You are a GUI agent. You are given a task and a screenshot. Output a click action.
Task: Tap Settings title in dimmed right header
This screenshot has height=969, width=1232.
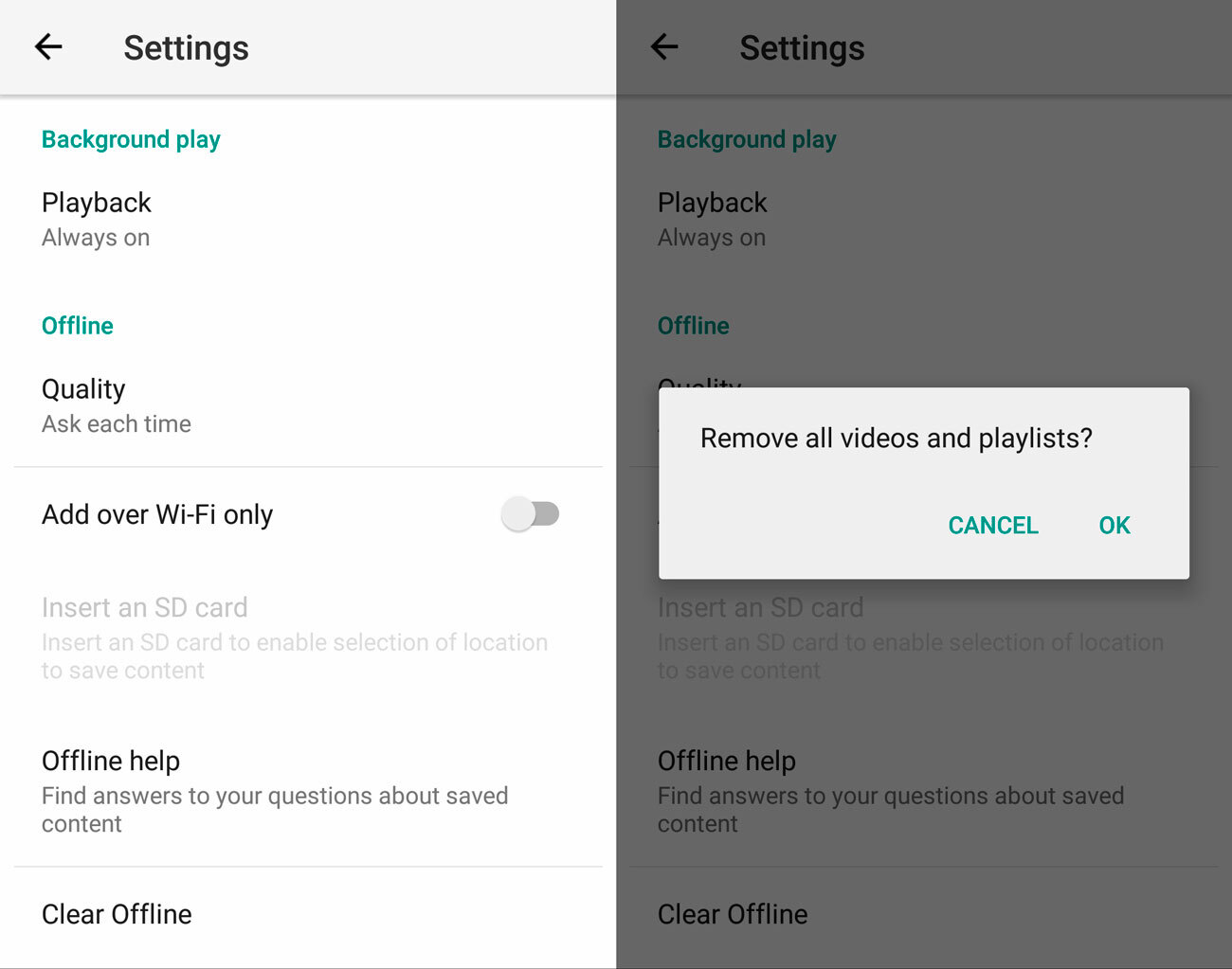802,47
